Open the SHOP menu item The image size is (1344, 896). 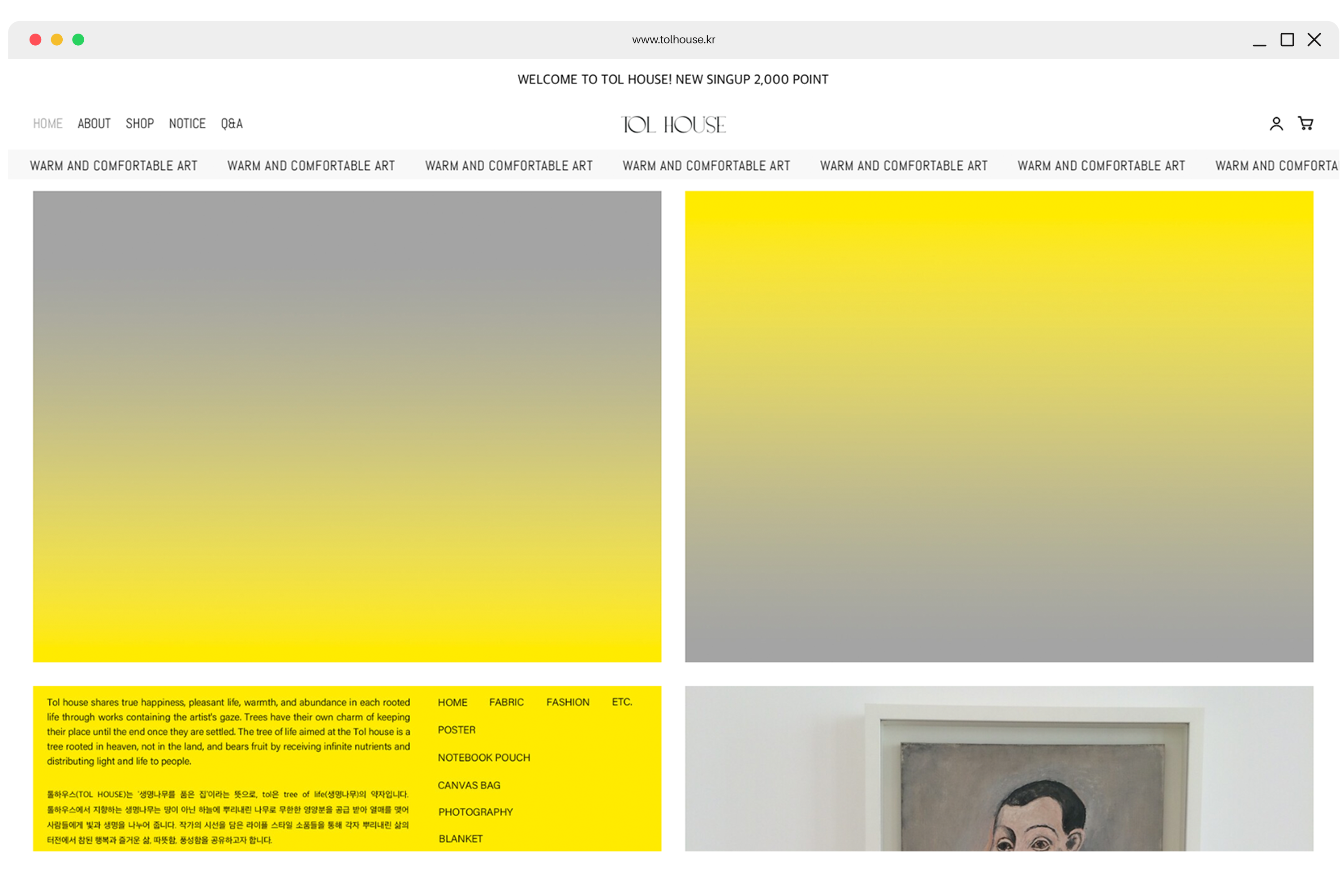[x=140, y=124]
